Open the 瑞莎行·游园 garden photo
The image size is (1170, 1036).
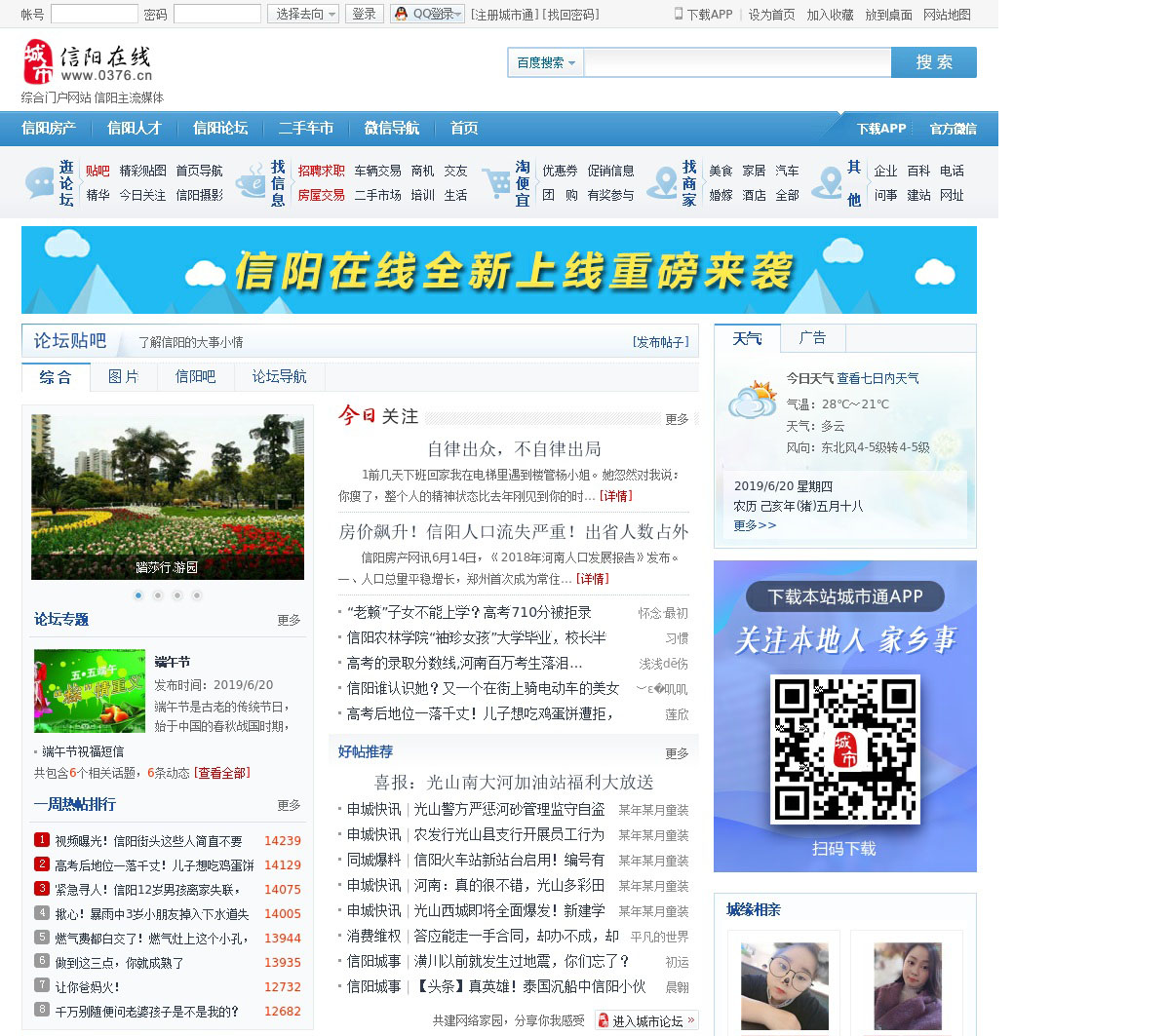click(x=167, y=497)
